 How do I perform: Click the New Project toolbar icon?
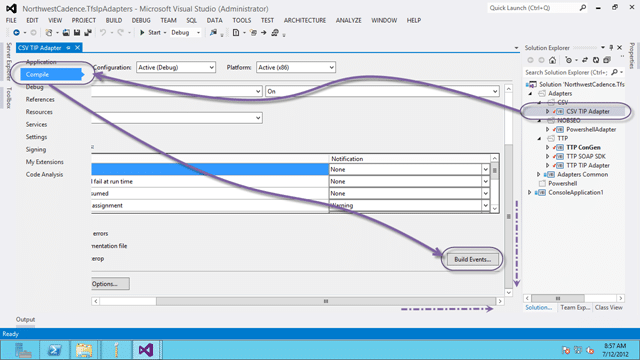click(x=49, y=33)
